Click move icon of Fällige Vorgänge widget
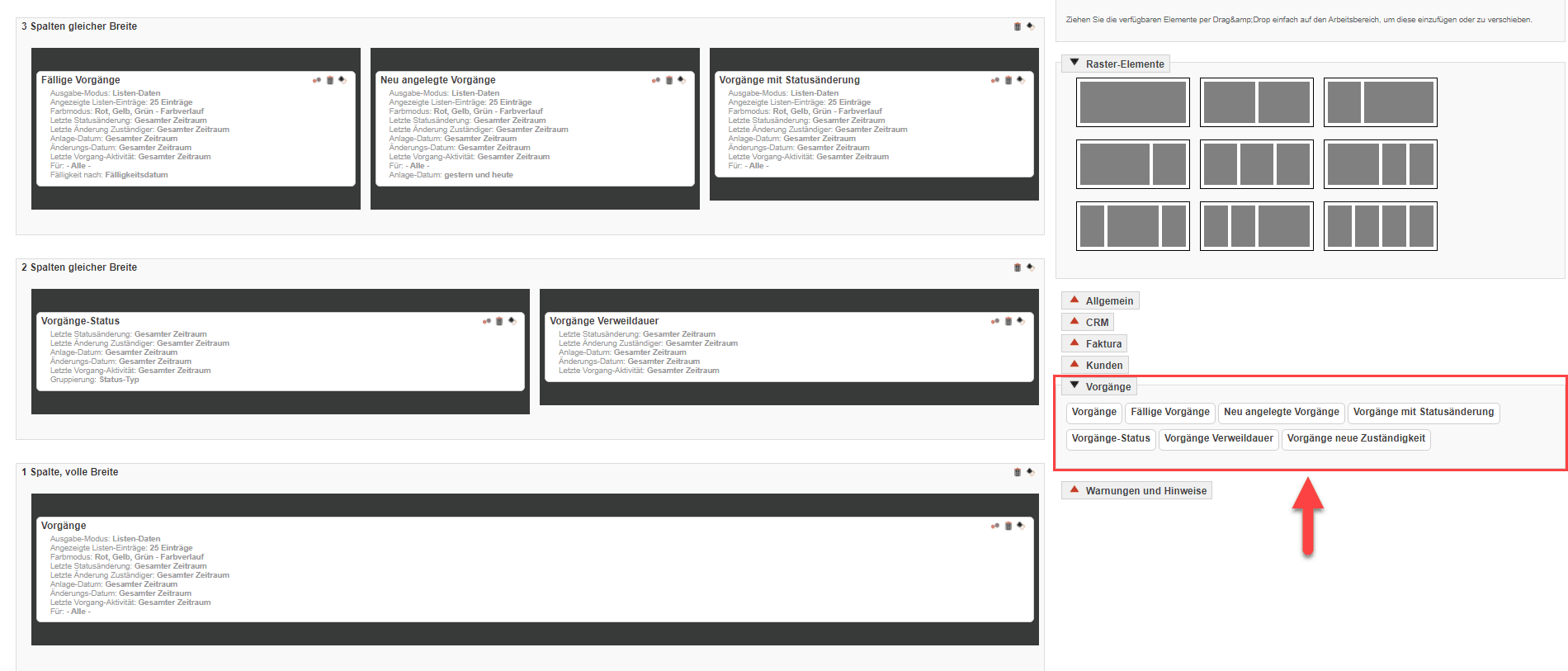 342,80
